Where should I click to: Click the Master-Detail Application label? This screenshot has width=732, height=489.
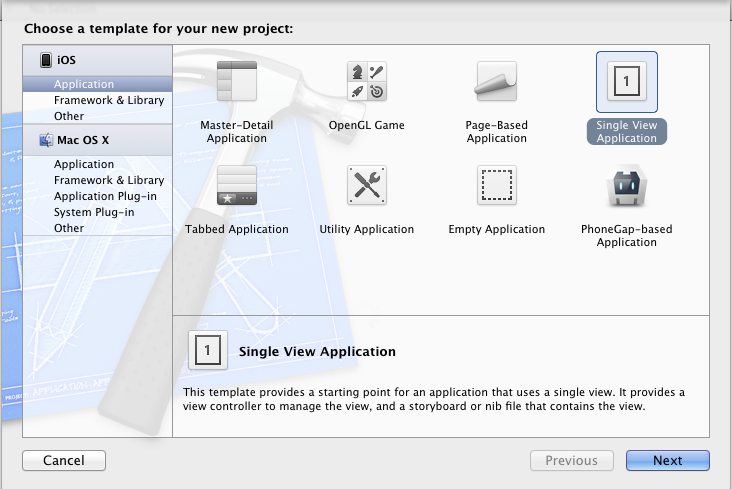[237, 132]
